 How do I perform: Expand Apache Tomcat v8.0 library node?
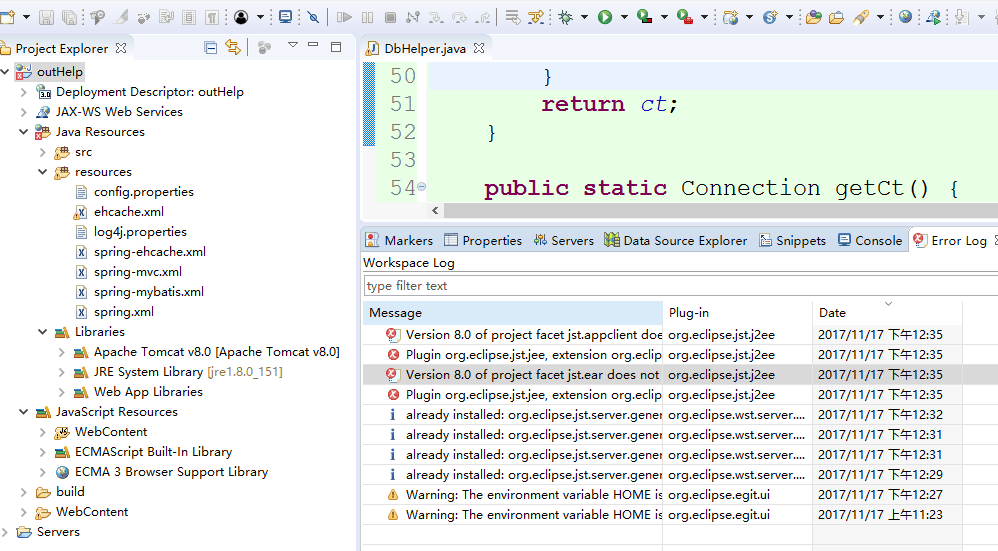tap(62, 352)
